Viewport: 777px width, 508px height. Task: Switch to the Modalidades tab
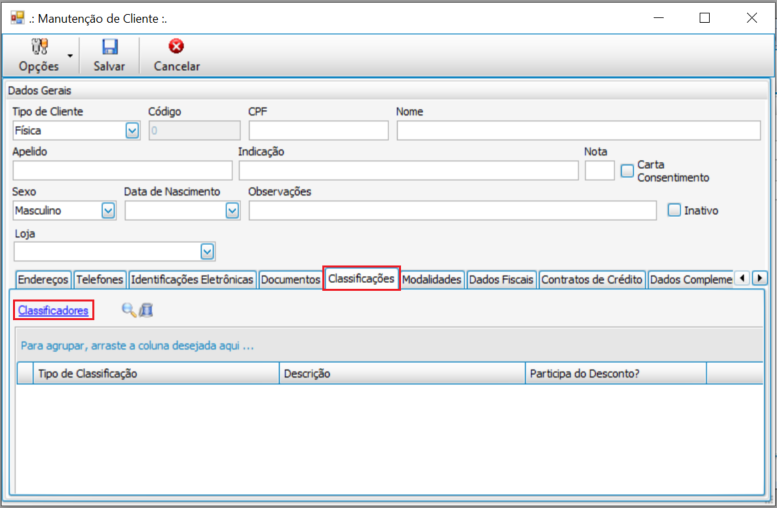(x=432, y=280)
